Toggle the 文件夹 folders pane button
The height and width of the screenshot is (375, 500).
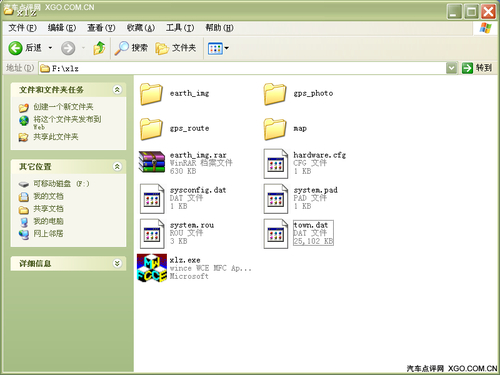pos(176,48)
